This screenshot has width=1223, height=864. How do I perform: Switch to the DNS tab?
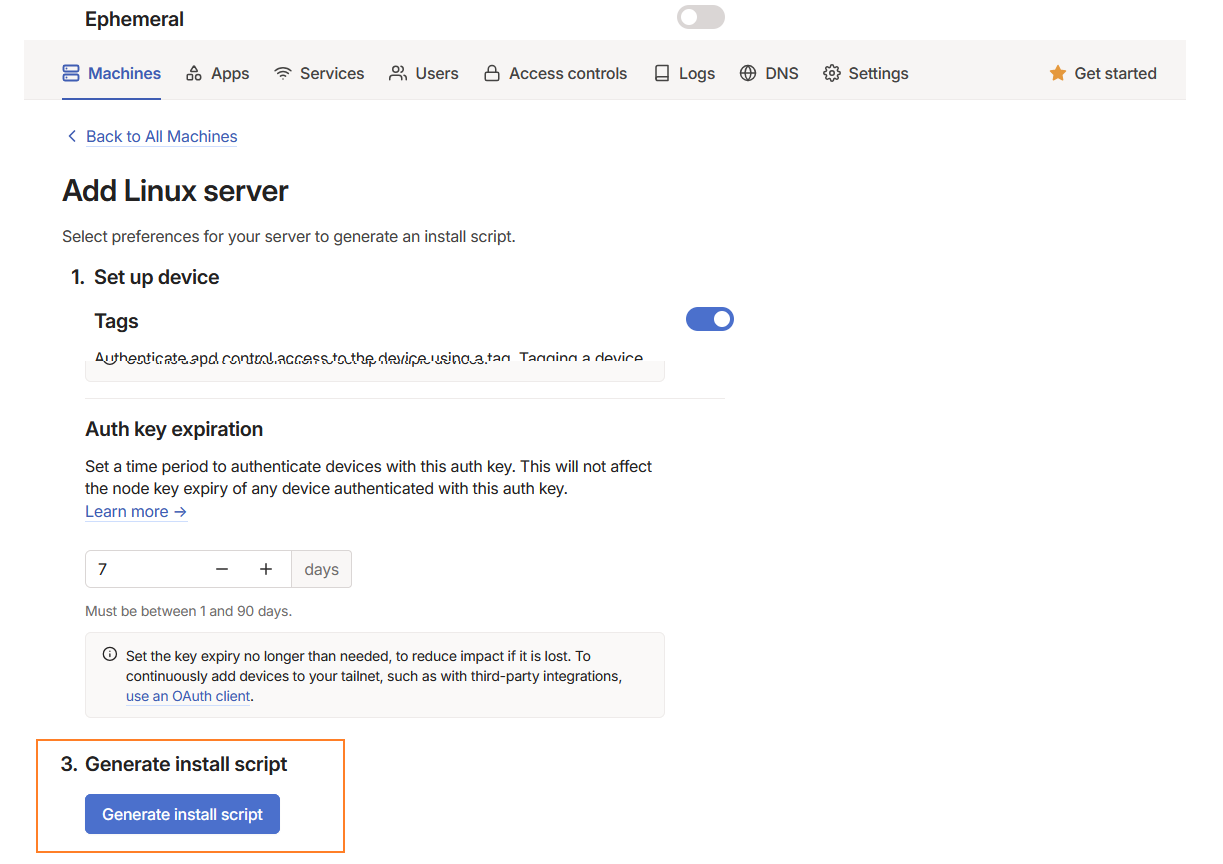[781, 73]
